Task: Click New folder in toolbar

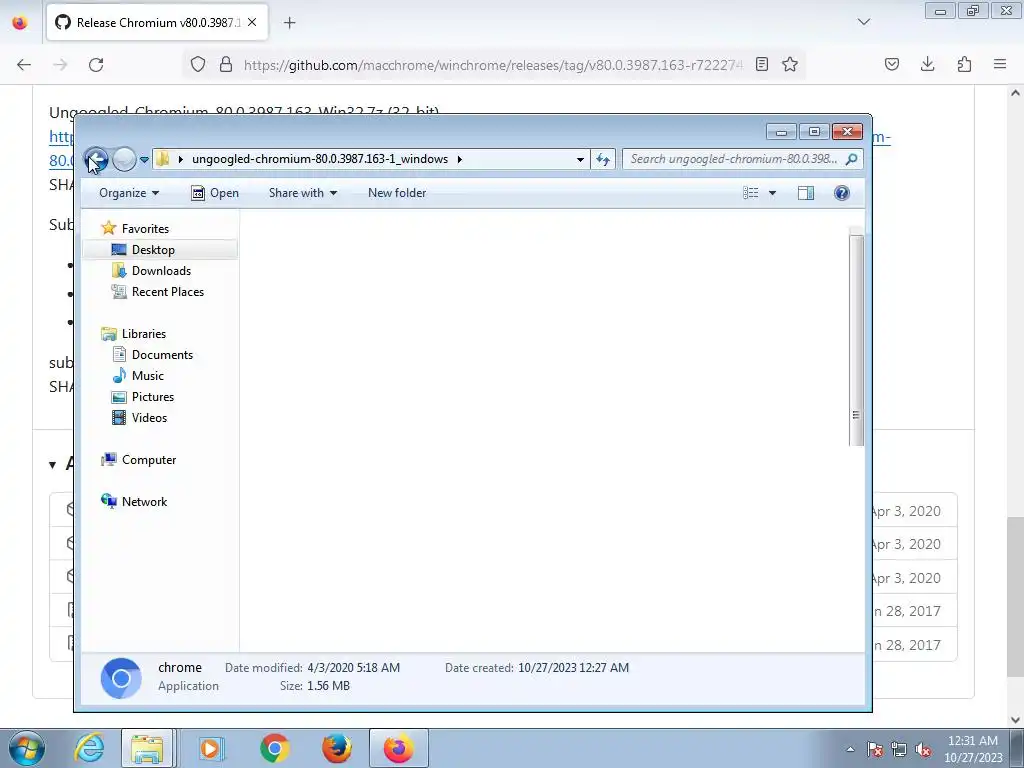Action: [397, 193]
